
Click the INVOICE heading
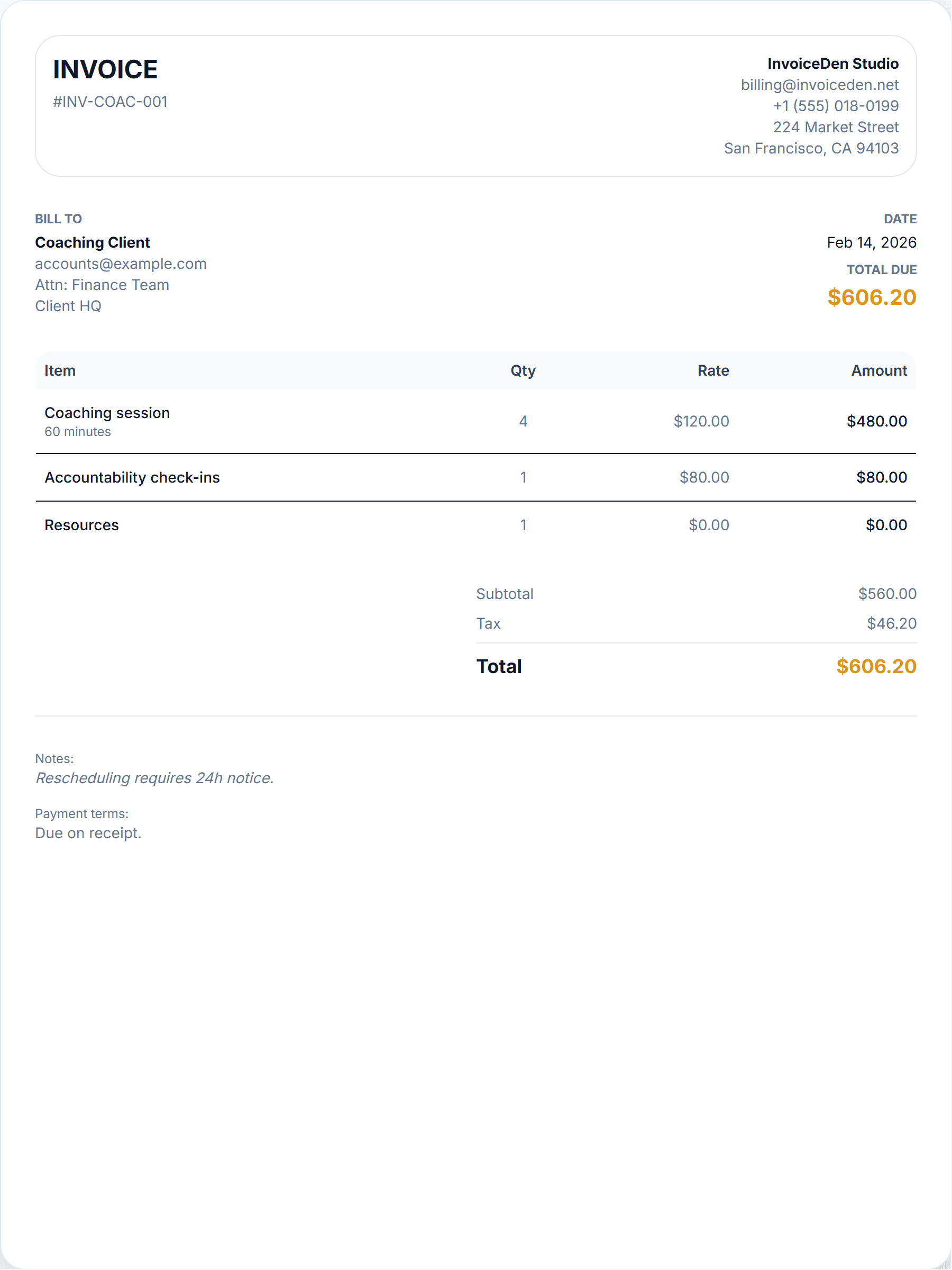(105, 69)
